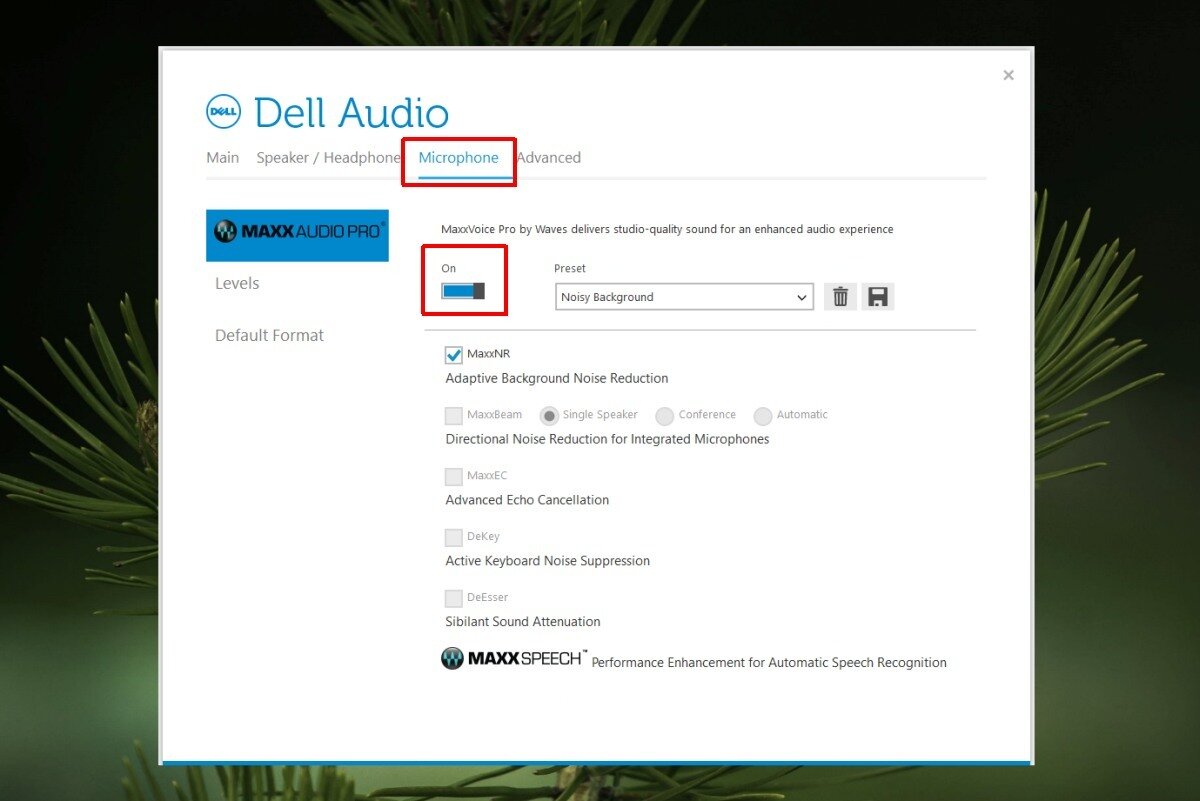Enable MaxxEC Advanced Echo Cancellation
This screenshot has width=1200, height=801.
pyautogui.click(x=452, y=475)
